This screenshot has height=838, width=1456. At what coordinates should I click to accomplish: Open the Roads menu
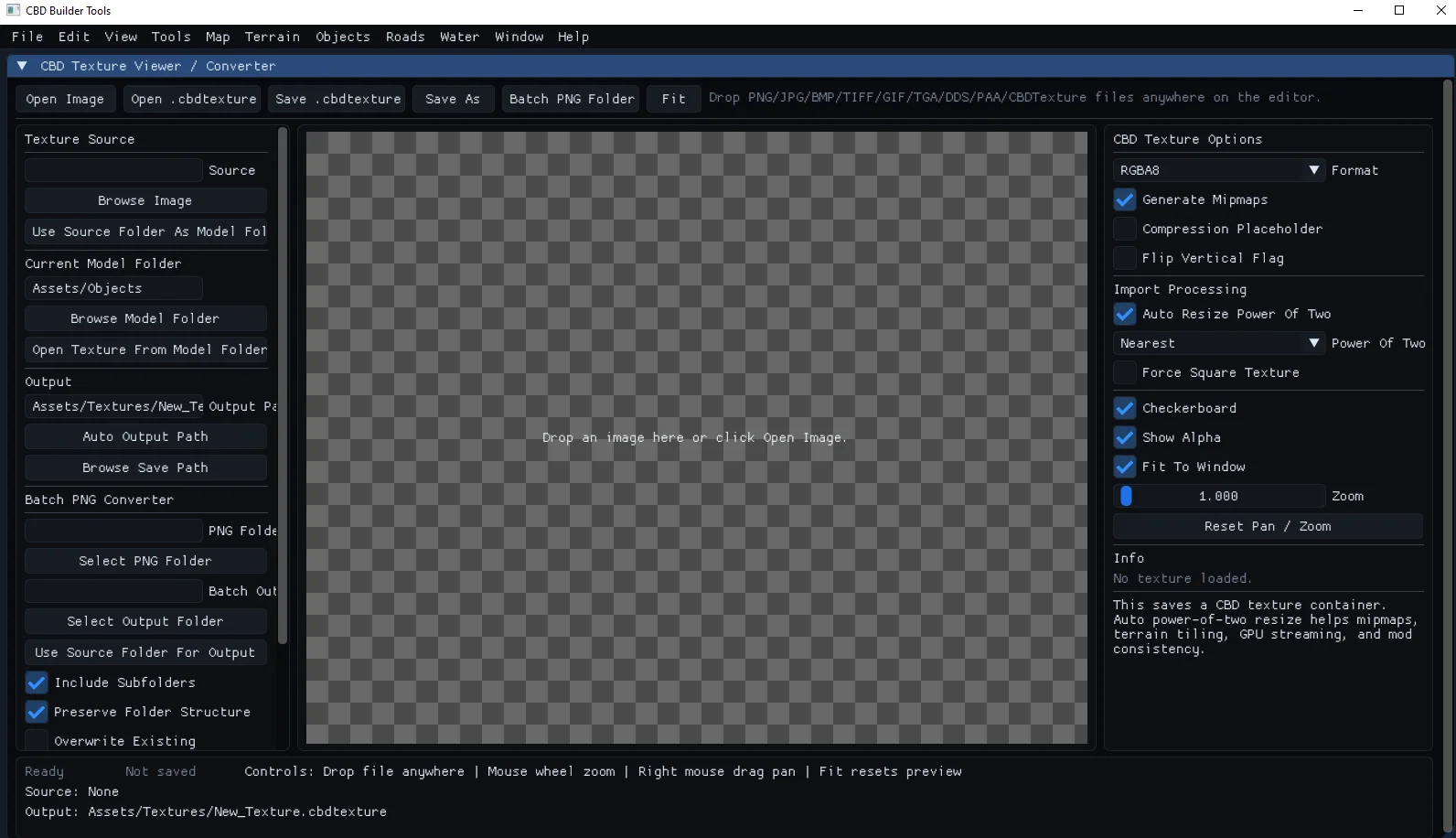tap(405, 37)
